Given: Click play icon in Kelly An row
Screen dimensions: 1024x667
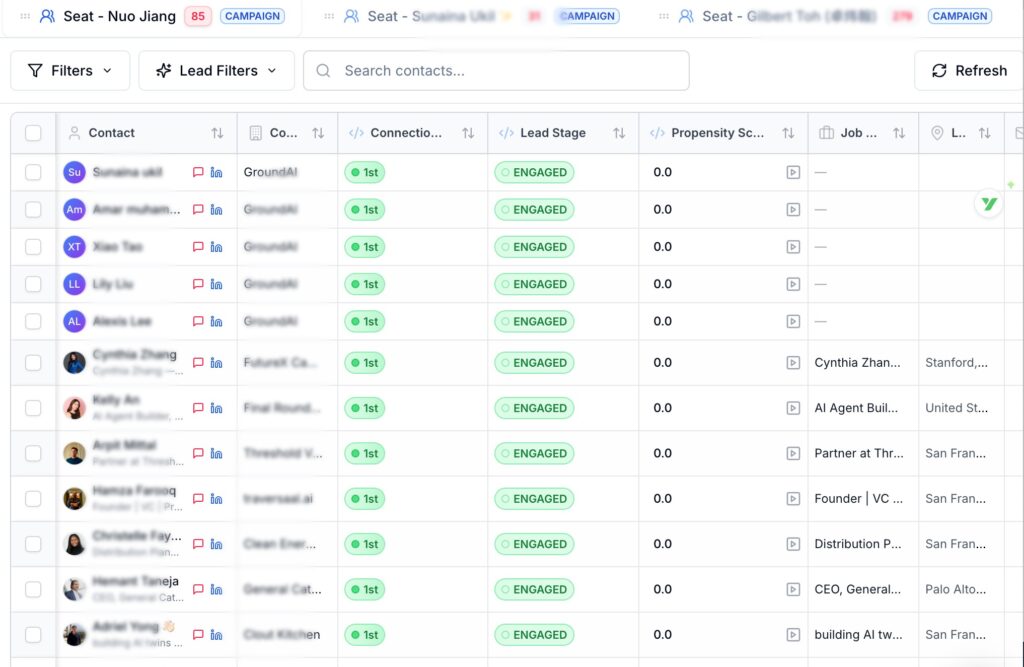Looking at the screenshot, I should point(793,408).
